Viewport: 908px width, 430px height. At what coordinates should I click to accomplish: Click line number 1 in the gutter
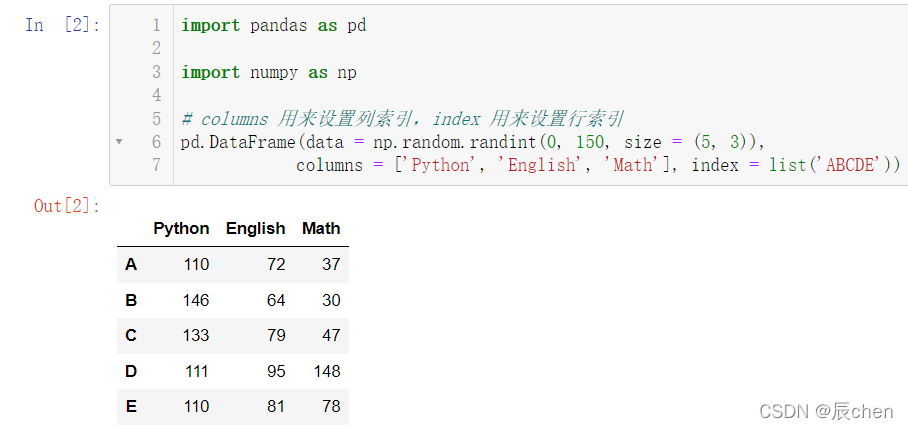(156, 25)
